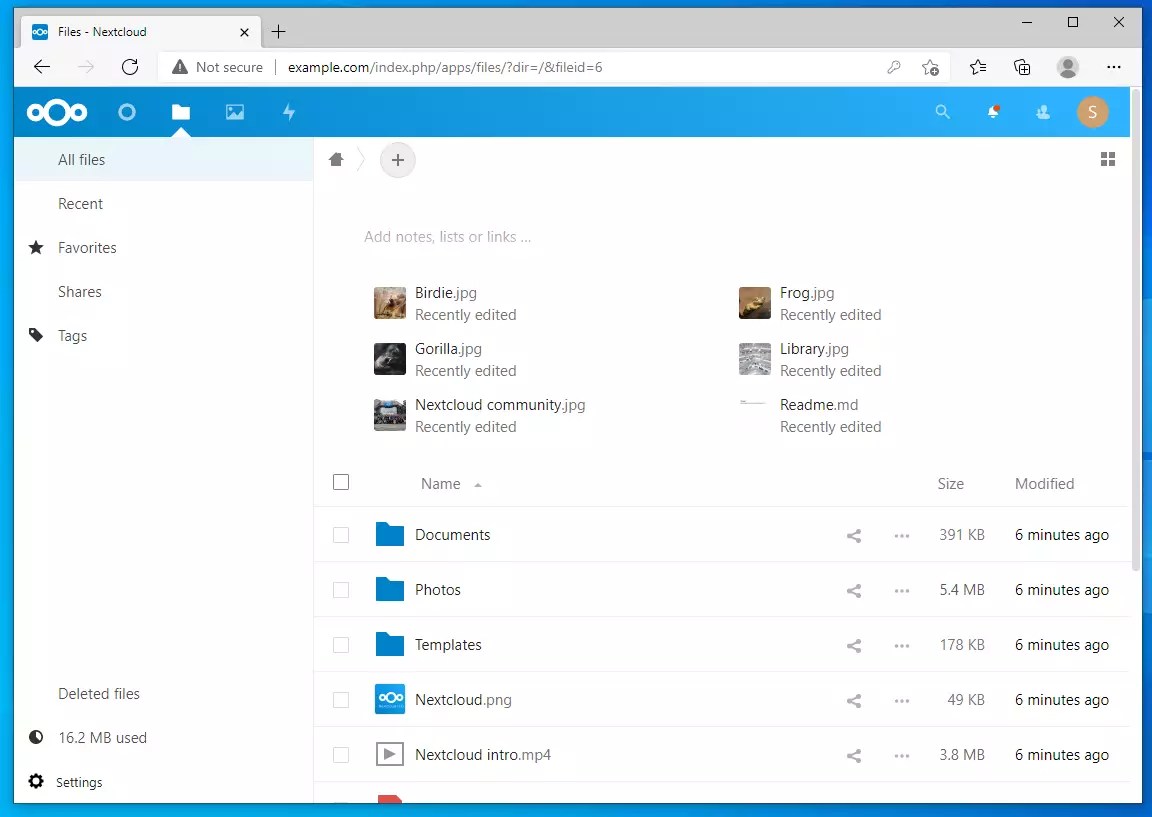Open Photos folder icon in file list
Image resolution: width=1152 pixels, height=817 pixels.
(x=389, y=589)
